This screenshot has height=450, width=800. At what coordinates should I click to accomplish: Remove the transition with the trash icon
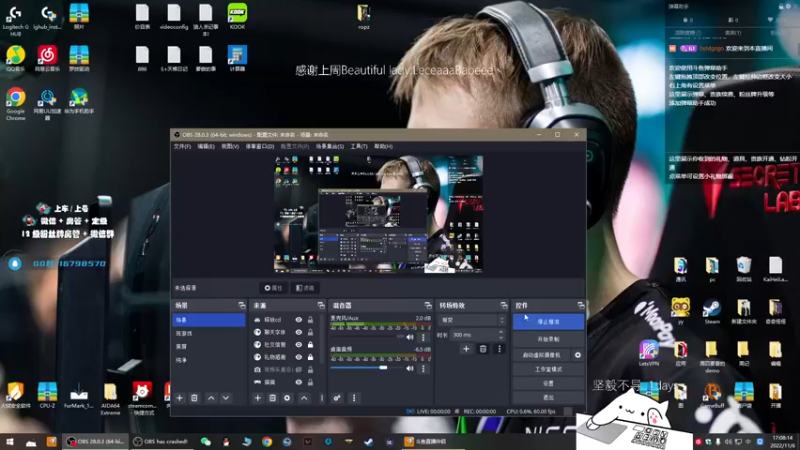tap(483, 349)
